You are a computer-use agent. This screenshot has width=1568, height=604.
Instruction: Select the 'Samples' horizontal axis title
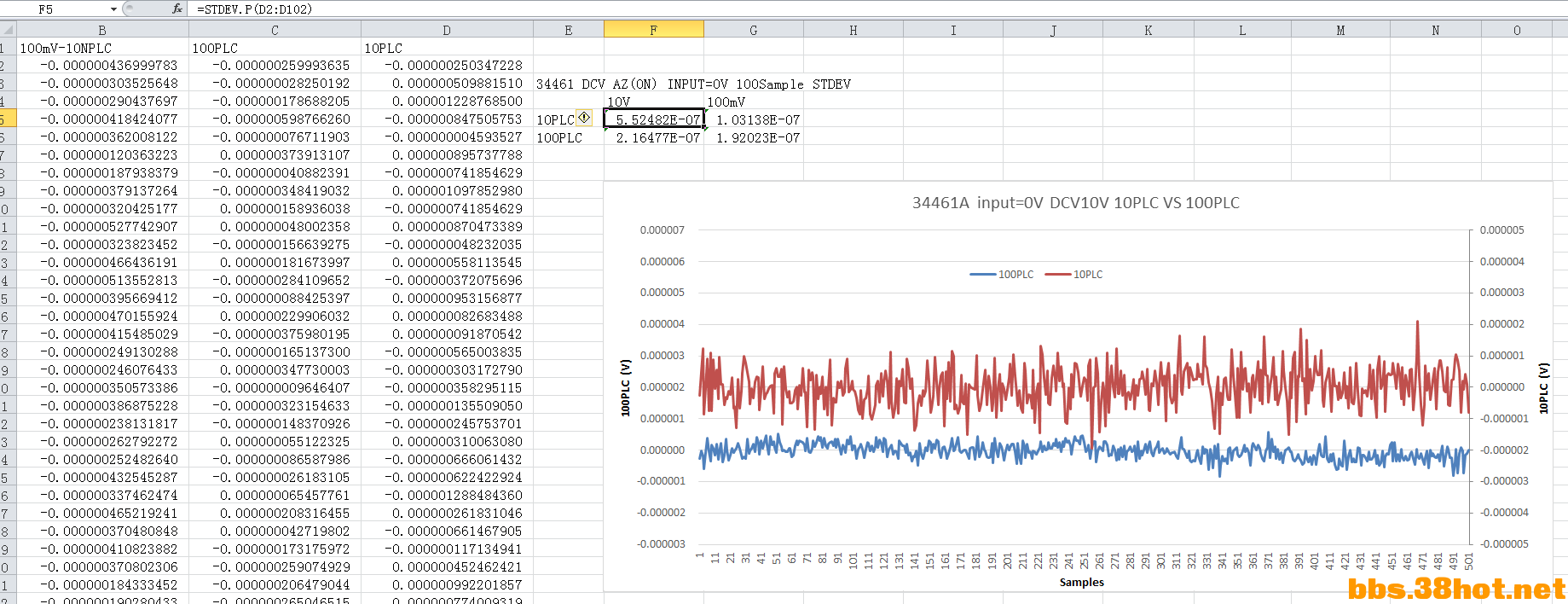coord(1081,582)
